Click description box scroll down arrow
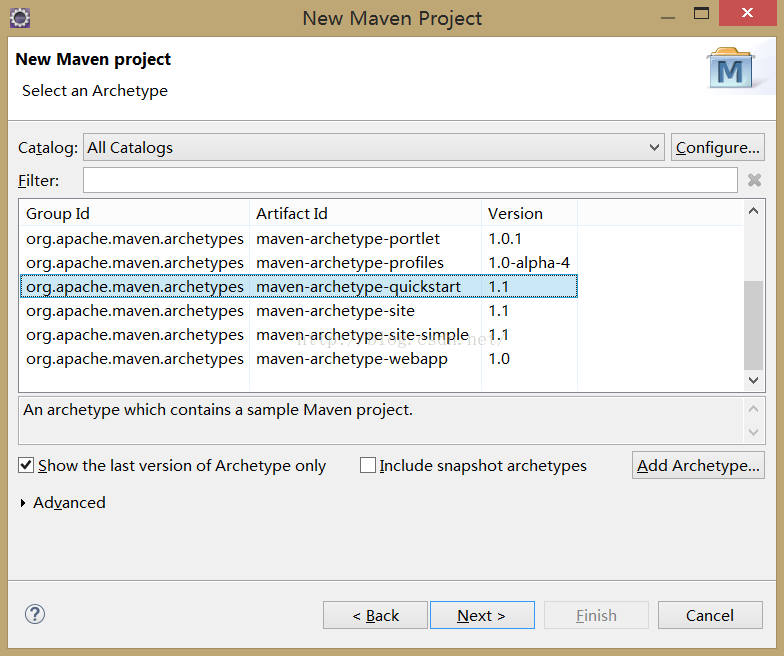 pos(754,432)
